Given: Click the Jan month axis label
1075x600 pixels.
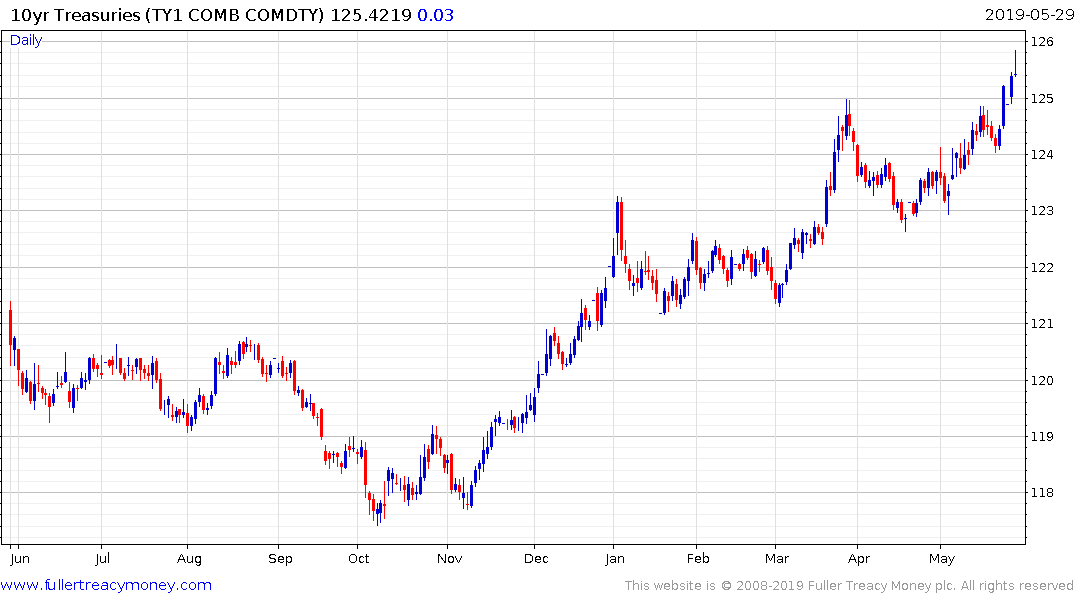Looking at the screenshot, I should tap(615, 559).
